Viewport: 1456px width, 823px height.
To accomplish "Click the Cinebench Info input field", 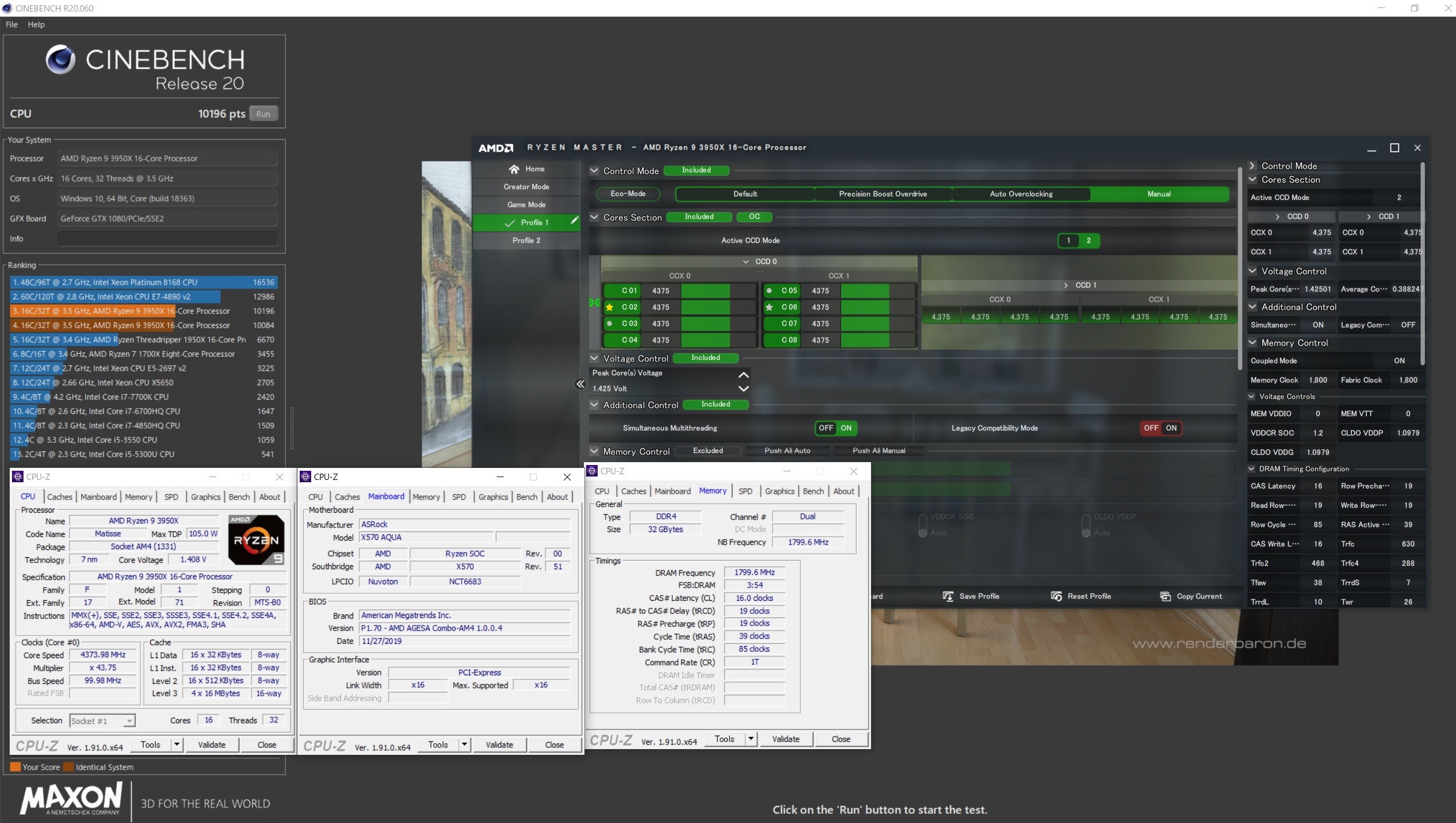I will pyautogui.click(x=167, y=239).
